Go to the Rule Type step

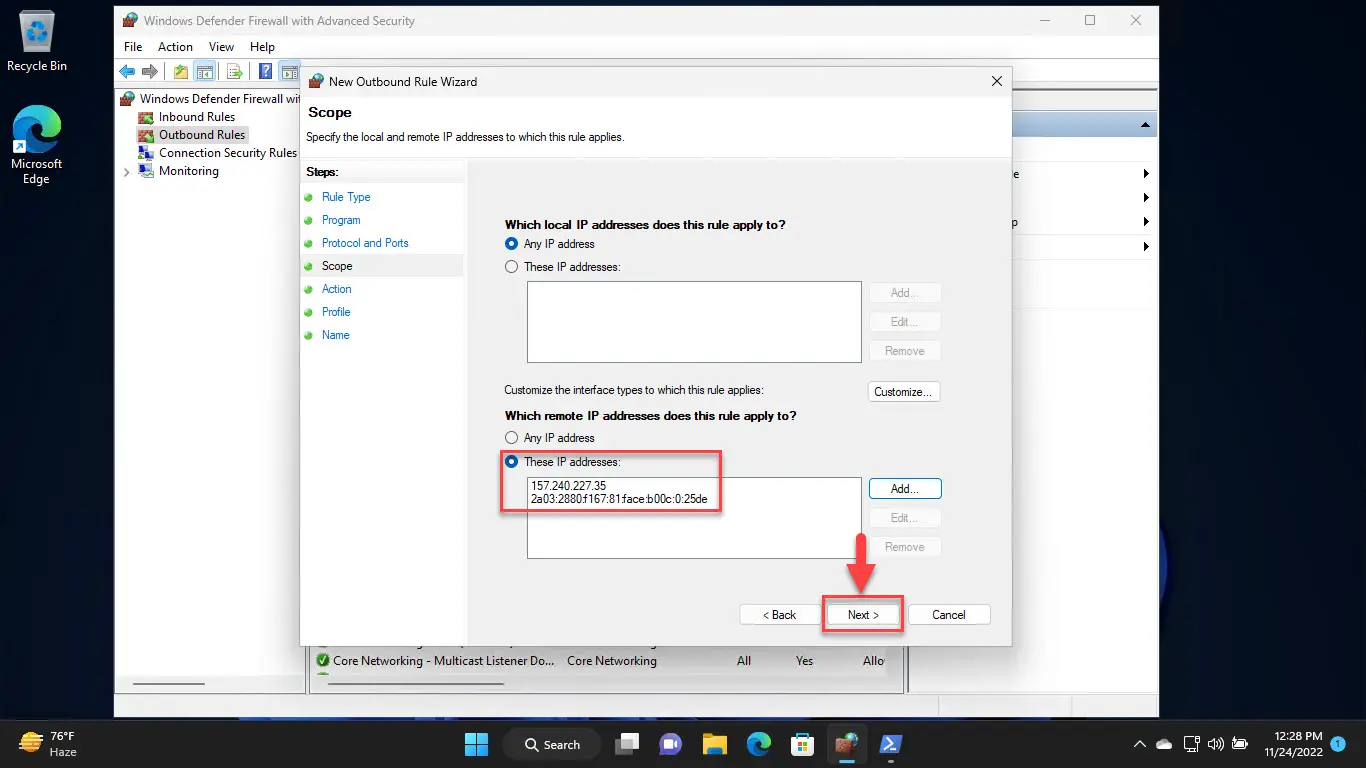[346, 197]
